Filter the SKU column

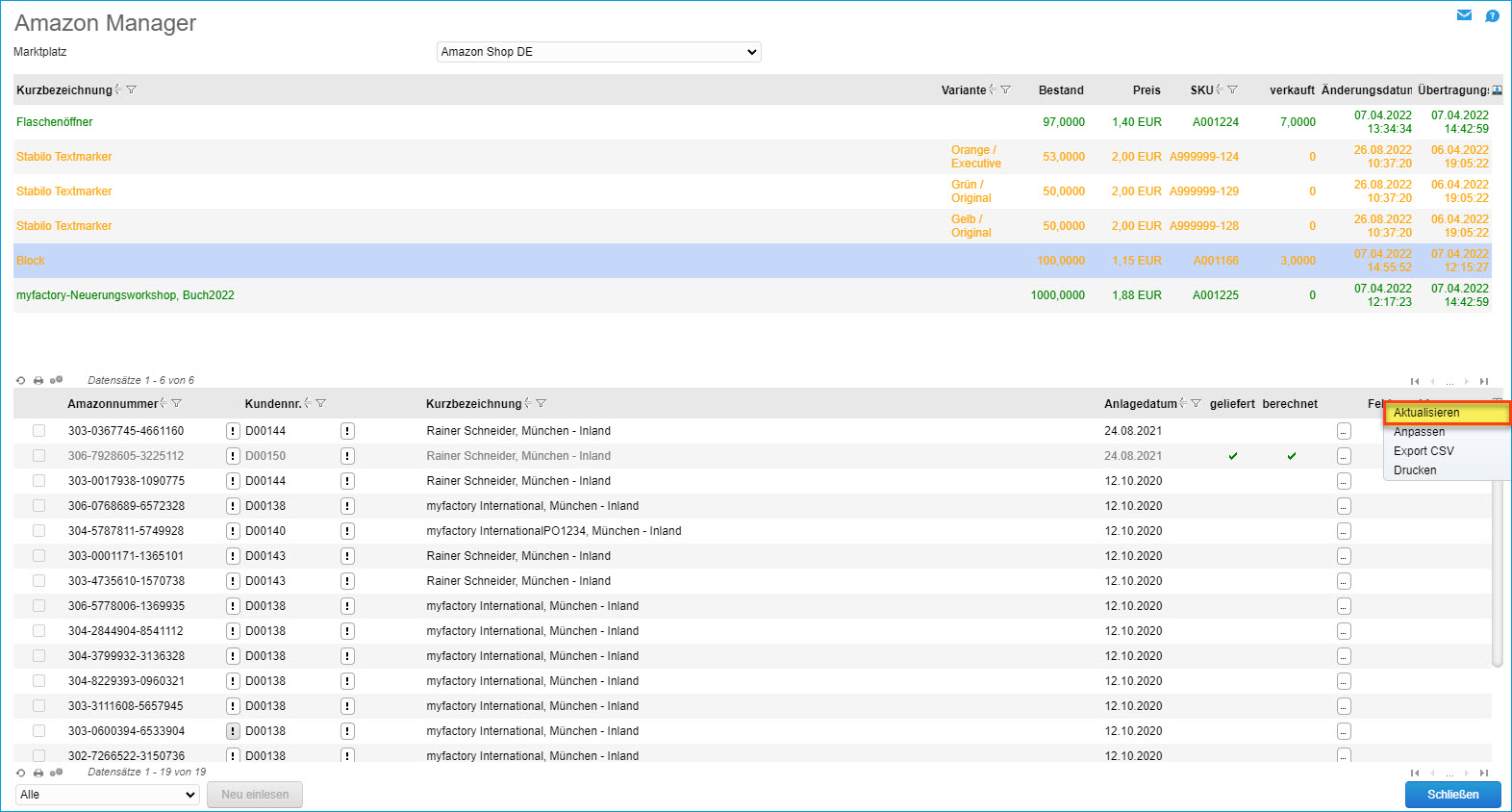[x=1233, y=90]
